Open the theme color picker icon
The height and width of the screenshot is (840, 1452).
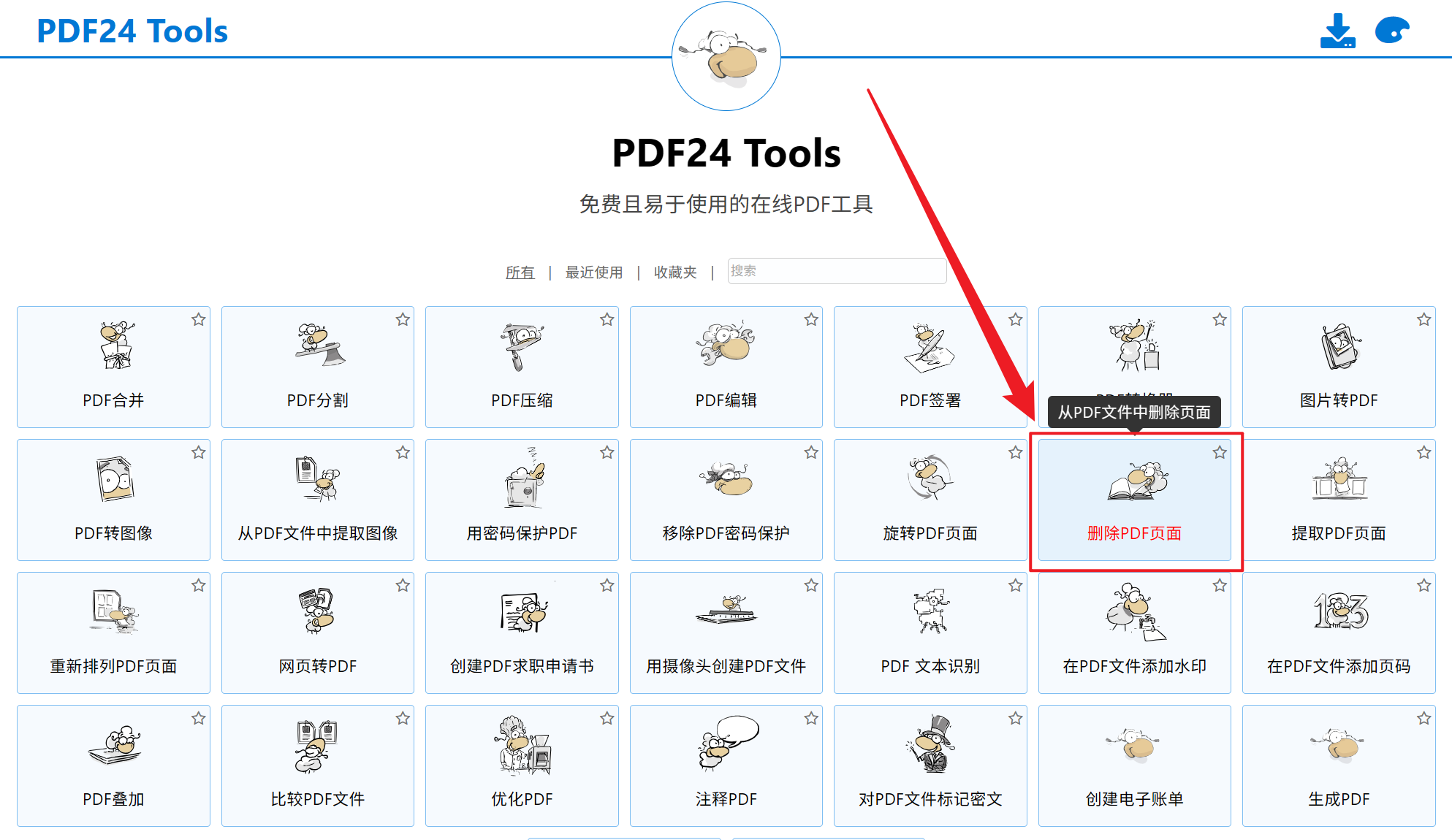click(x=1391, y=30)
